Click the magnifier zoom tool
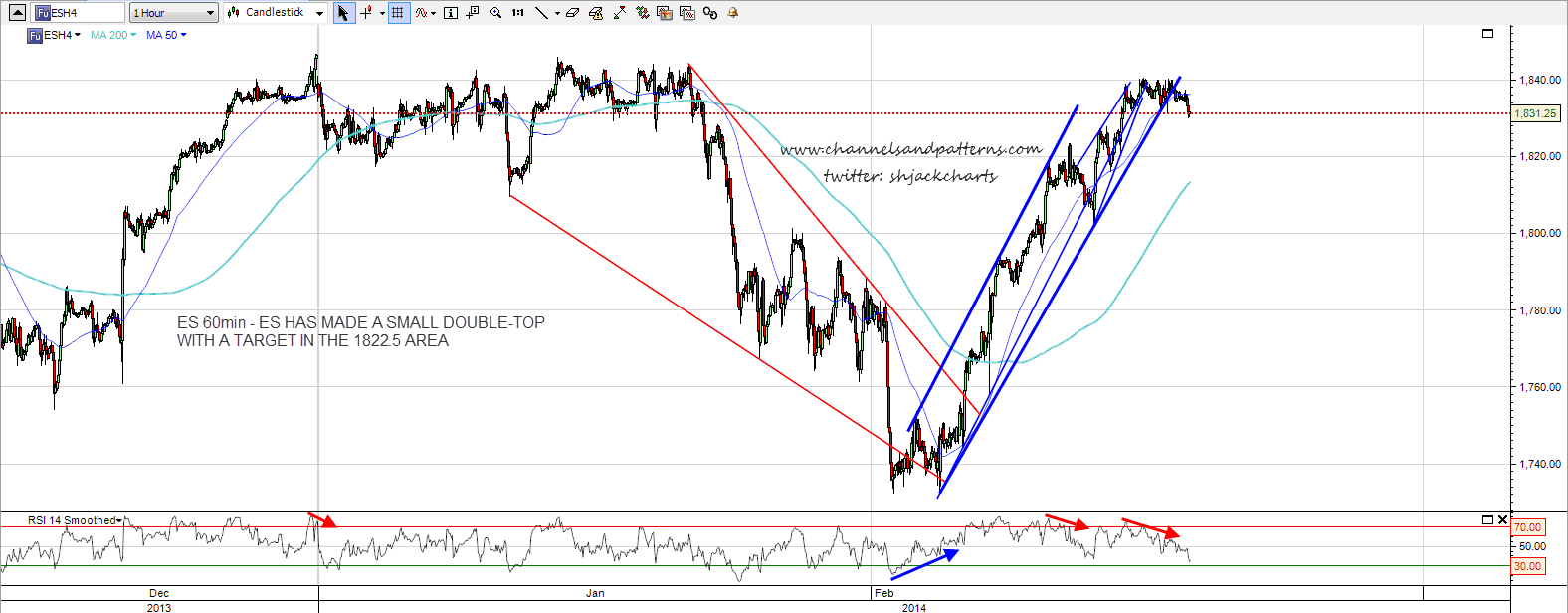This screenshot has height=613, width=1568. pos(495,13)
